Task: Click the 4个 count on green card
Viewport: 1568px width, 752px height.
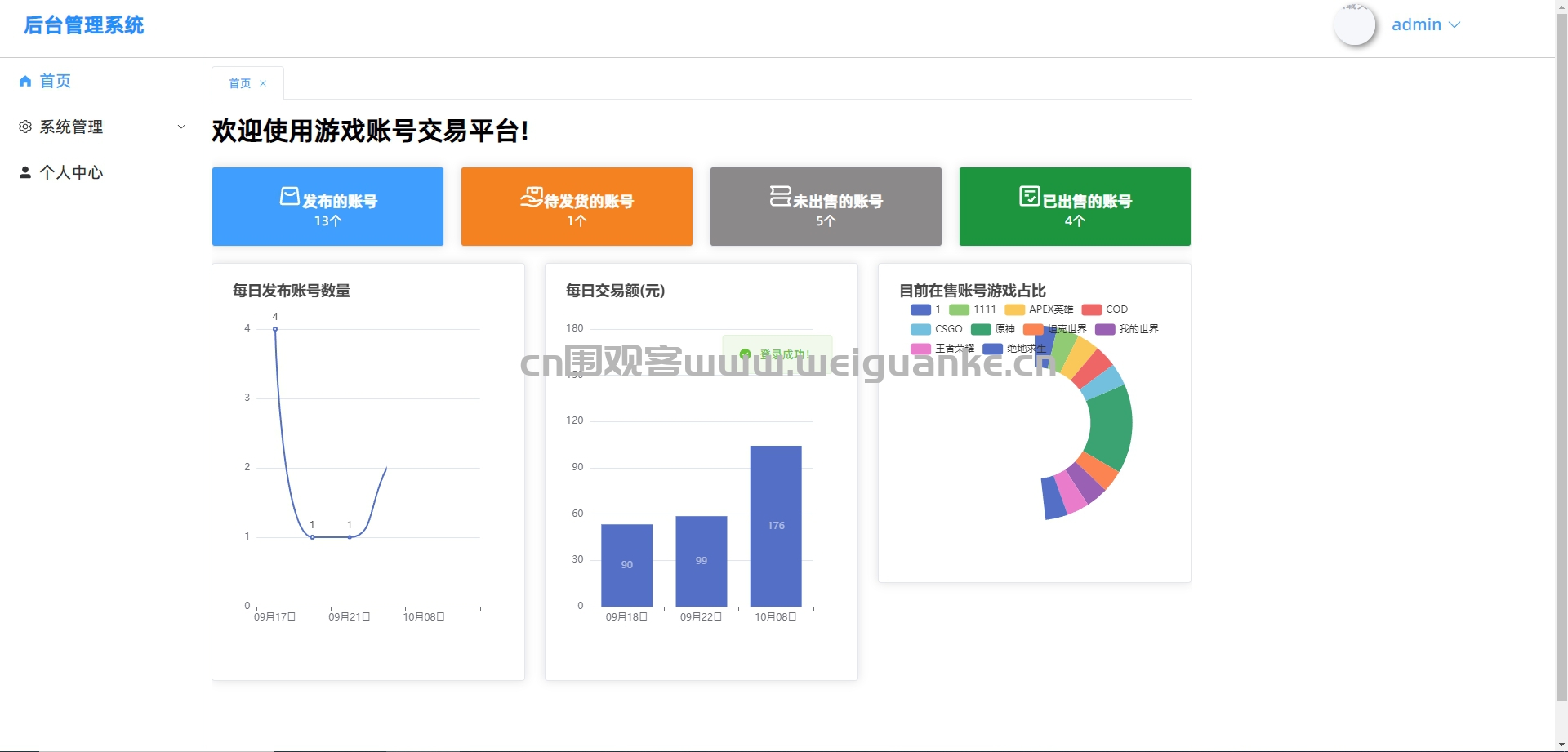Action: [1075, 221]
